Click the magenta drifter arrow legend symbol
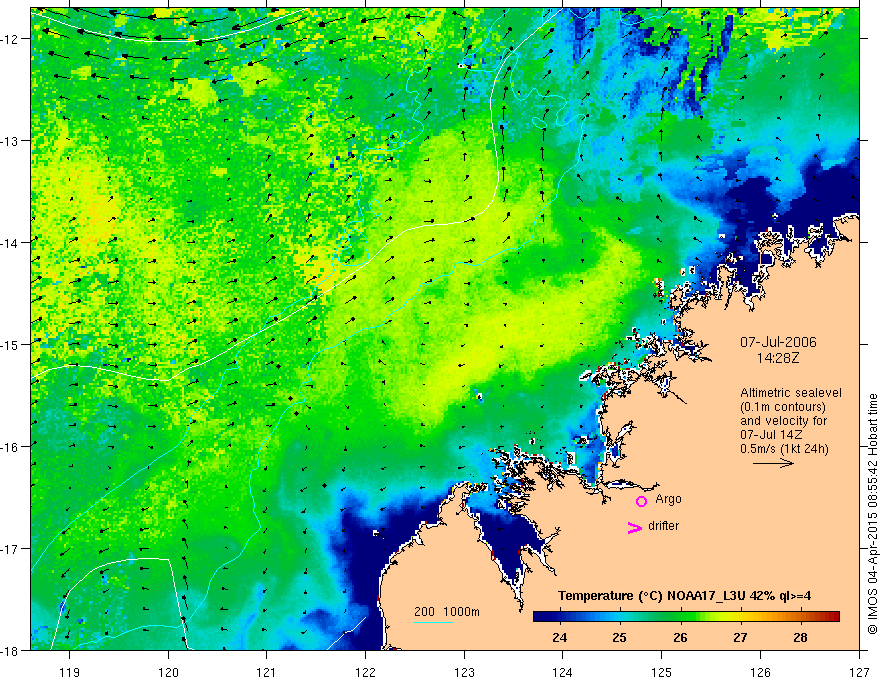 coord(635,527)
